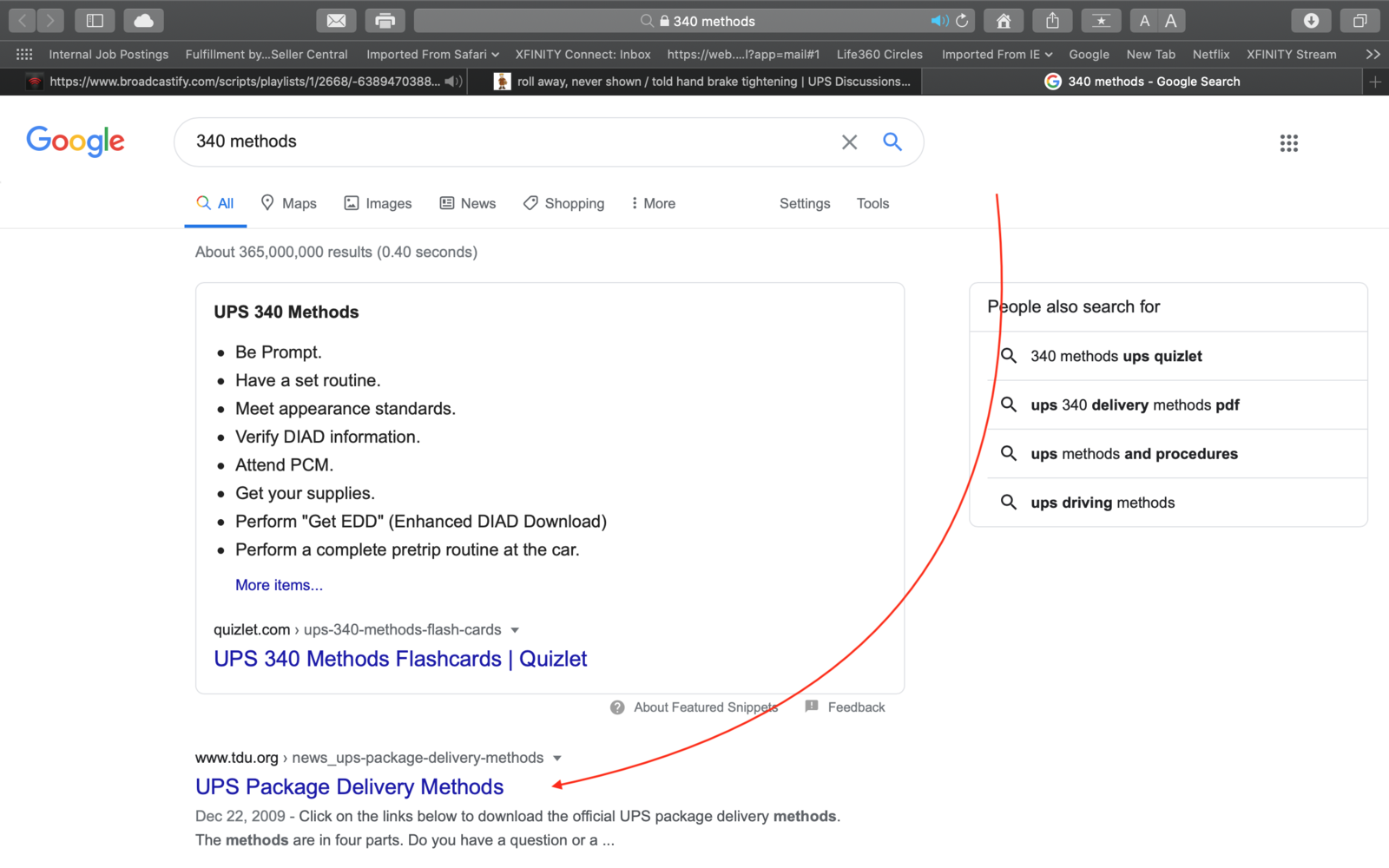Show all tabs overview icon

click(x=1359, y=20)
